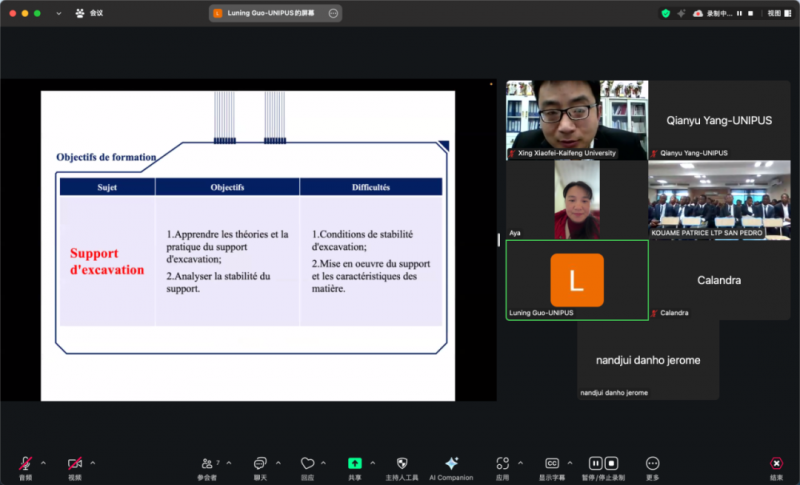Open the Apps icon in toolbar
Viewport: 800px width, 485px height.
pyautogui.click(x=502, y=464)
